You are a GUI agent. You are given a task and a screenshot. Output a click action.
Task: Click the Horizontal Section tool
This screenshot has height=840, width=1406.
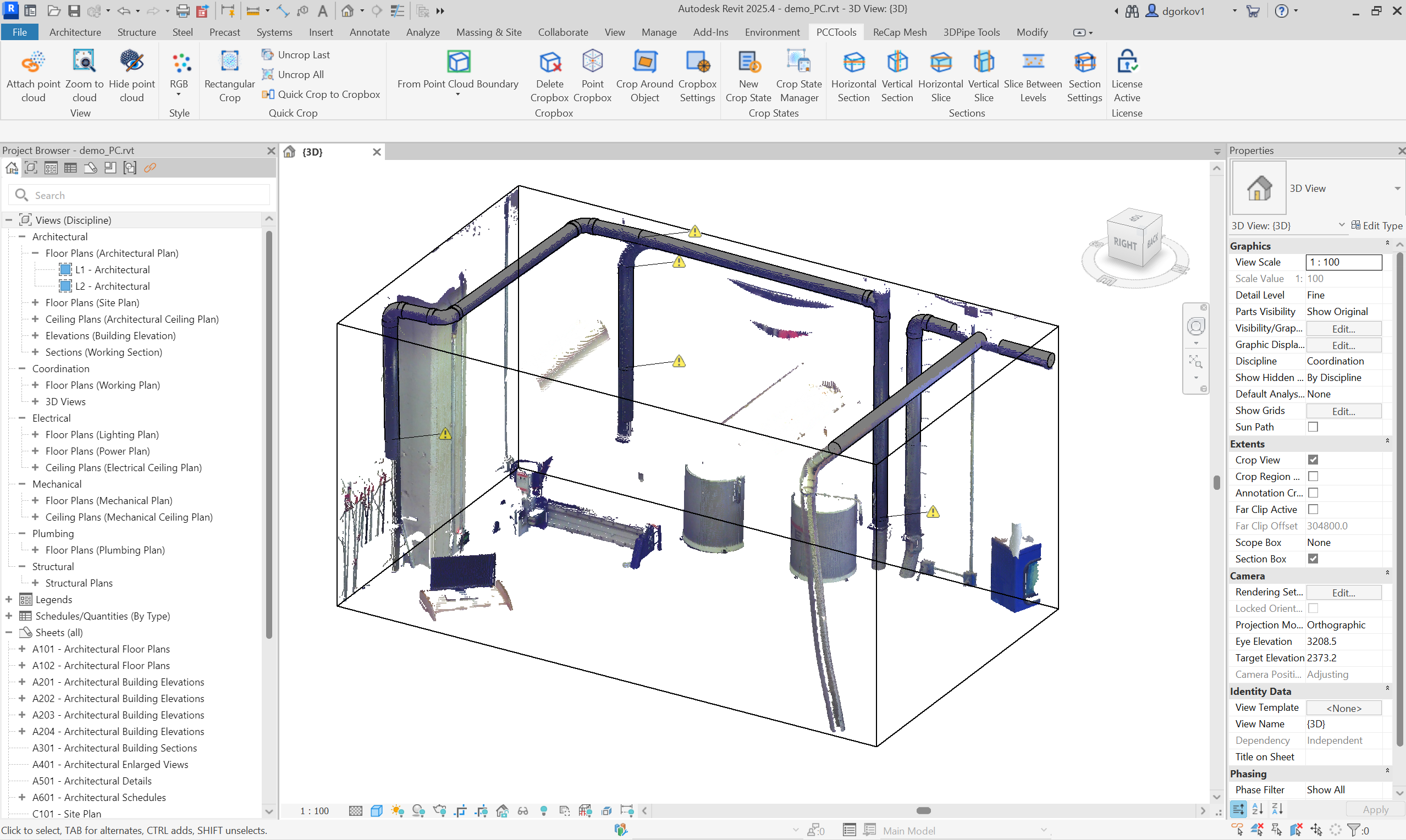(x=853, y=75)
